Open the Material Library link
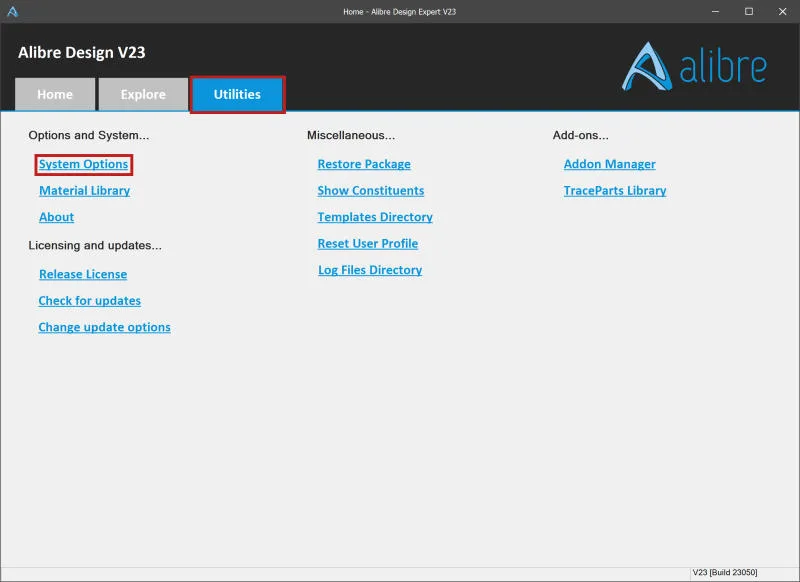This screenshot has height=582, width=800. [x=85, y=191]
